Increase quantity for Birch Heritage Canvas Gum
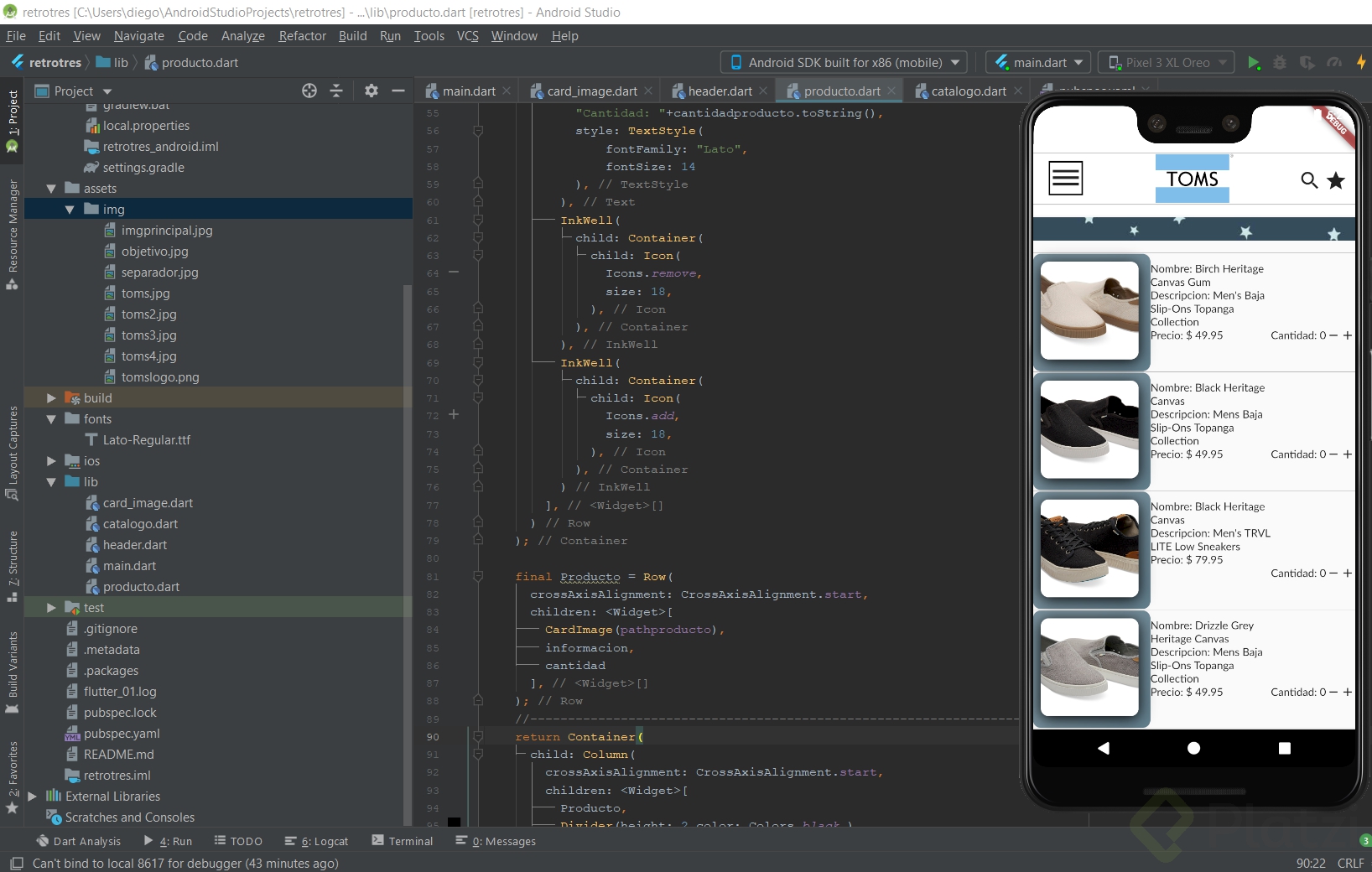 pyautogui.click(x=1348, y=335)
